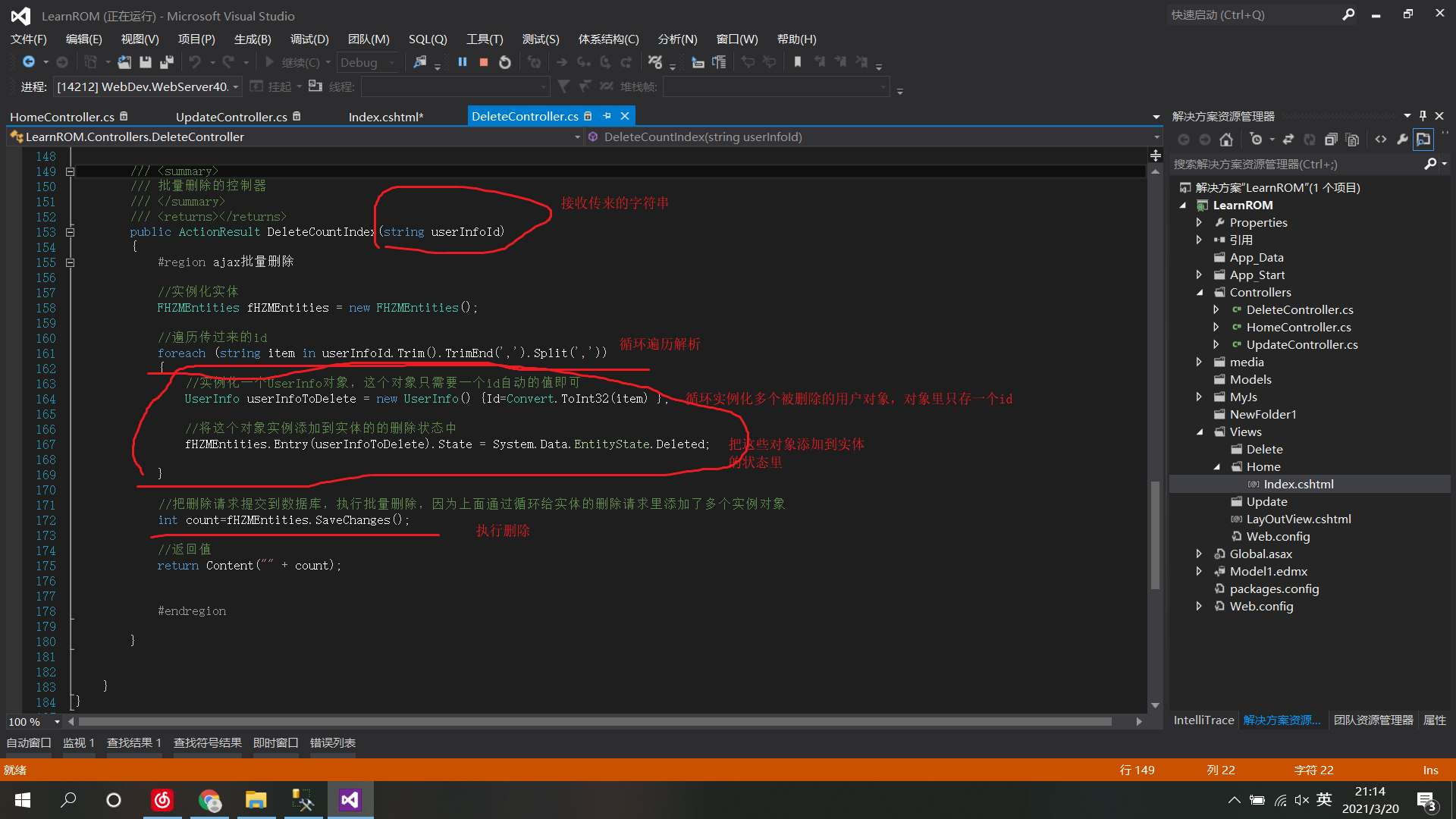Open the process selection dropdown
The height and width of the screenshot is (819, 1456).
tap(148, 86)
